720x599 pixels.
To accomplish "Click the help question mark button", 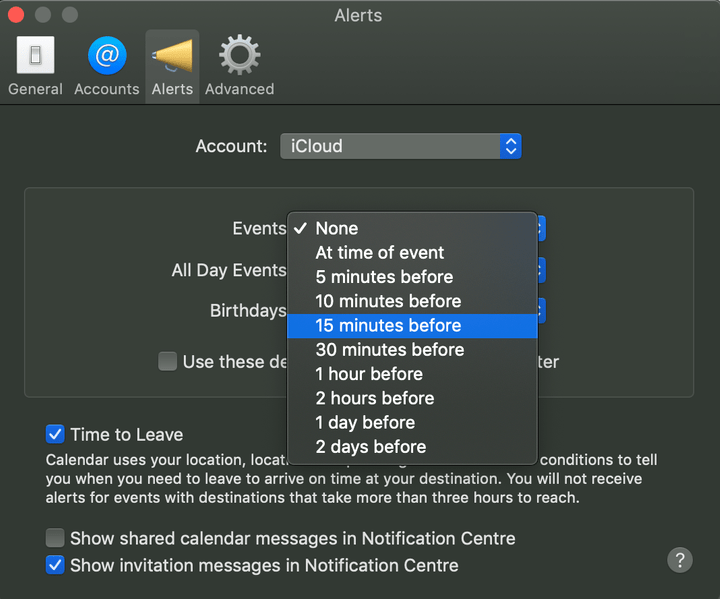I will coord(680,560).
